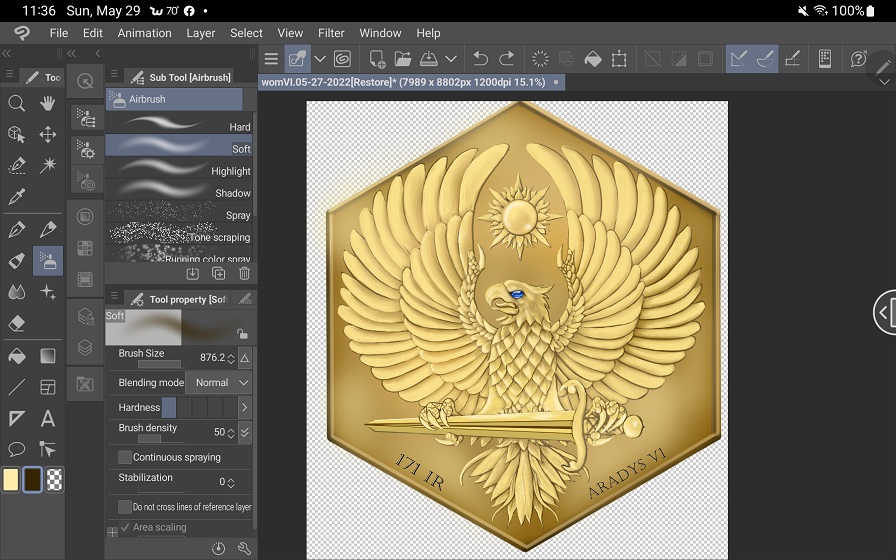Expand the Hardness settings arrow
The height and width of the screenshot is (560, 896).
coord(244,408)
